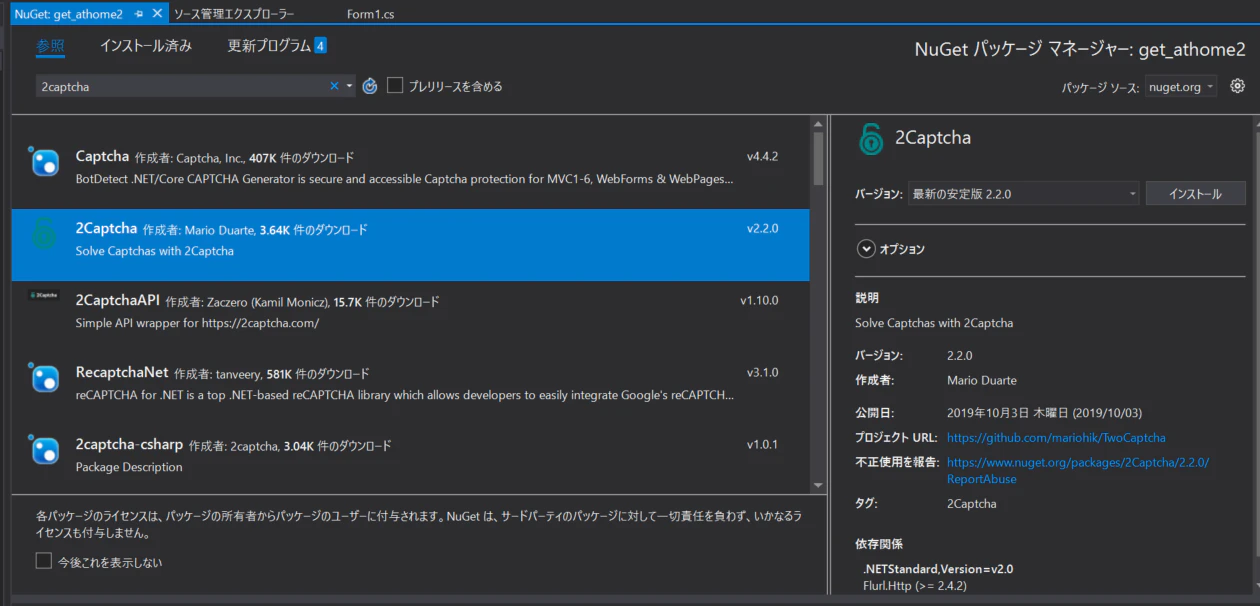The height and width of the screenshot is (606, 1260).
Task: Select the 2captcha-csharp package name
Action: [x=130, y=445]
